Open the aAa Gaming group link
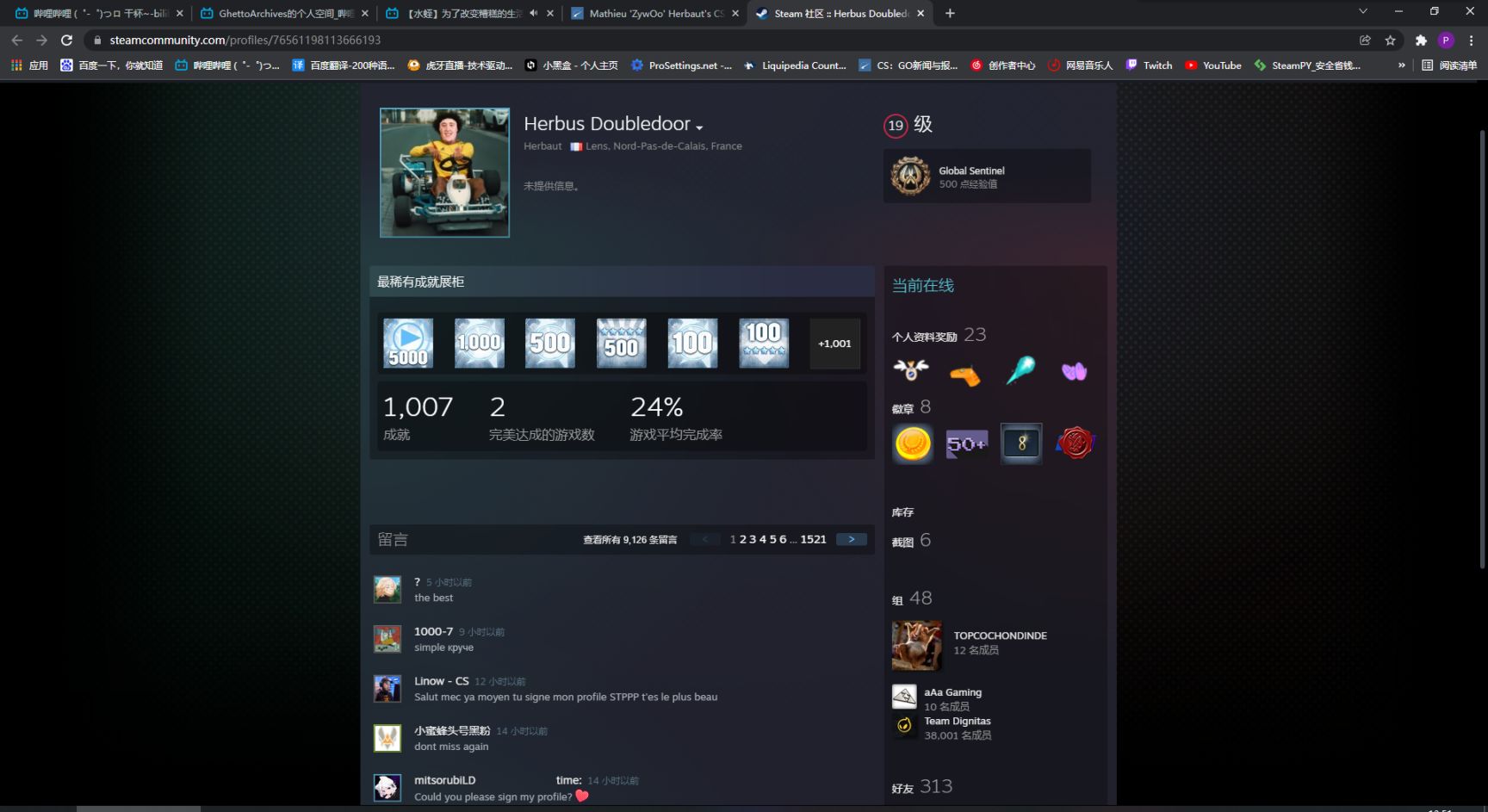The height and width of the screenshot is (812, 1488). pos(952,692)
